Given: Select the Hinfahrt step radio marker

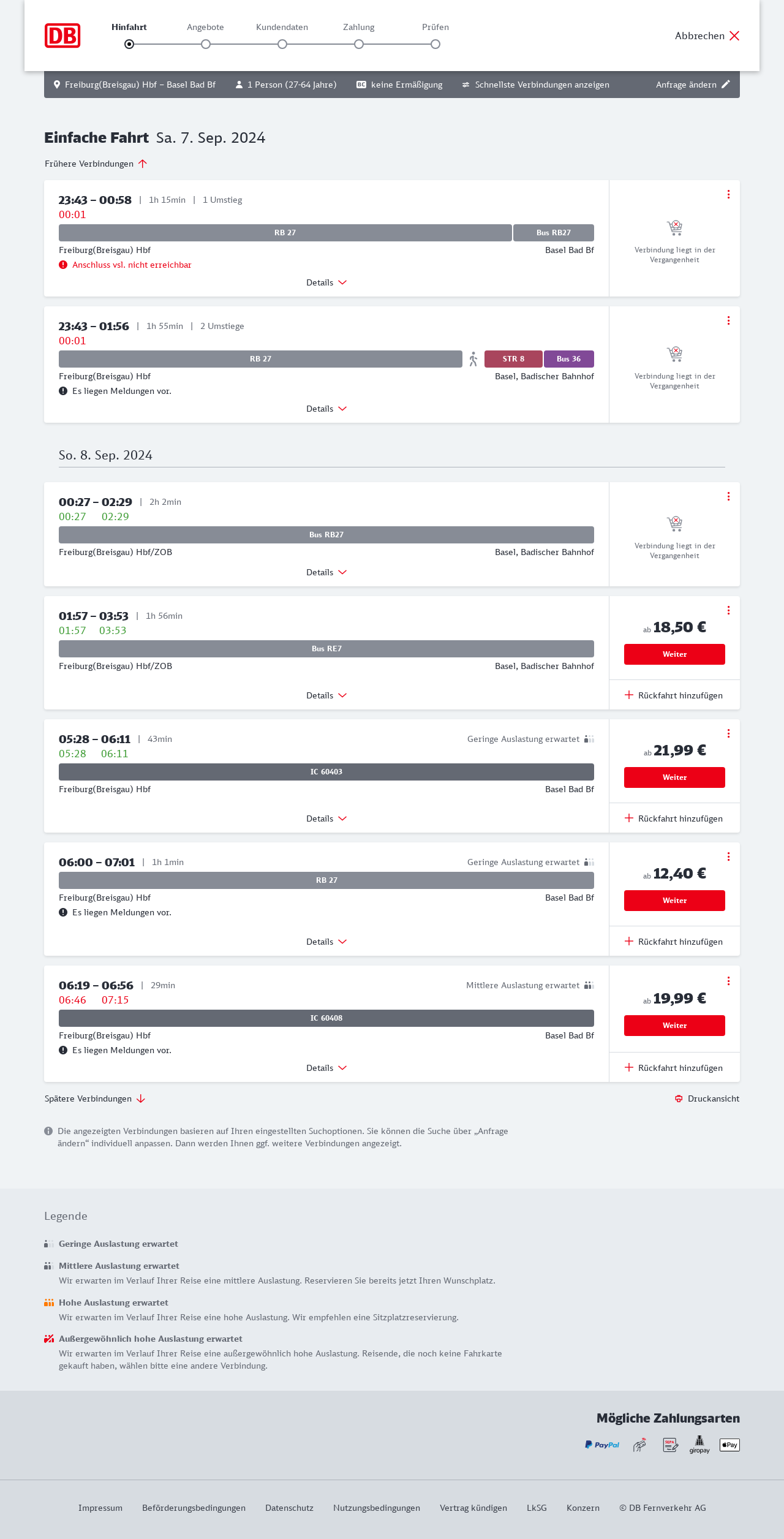Looking at the screenshot, I should pyautogui.click(x=129, y=44).
